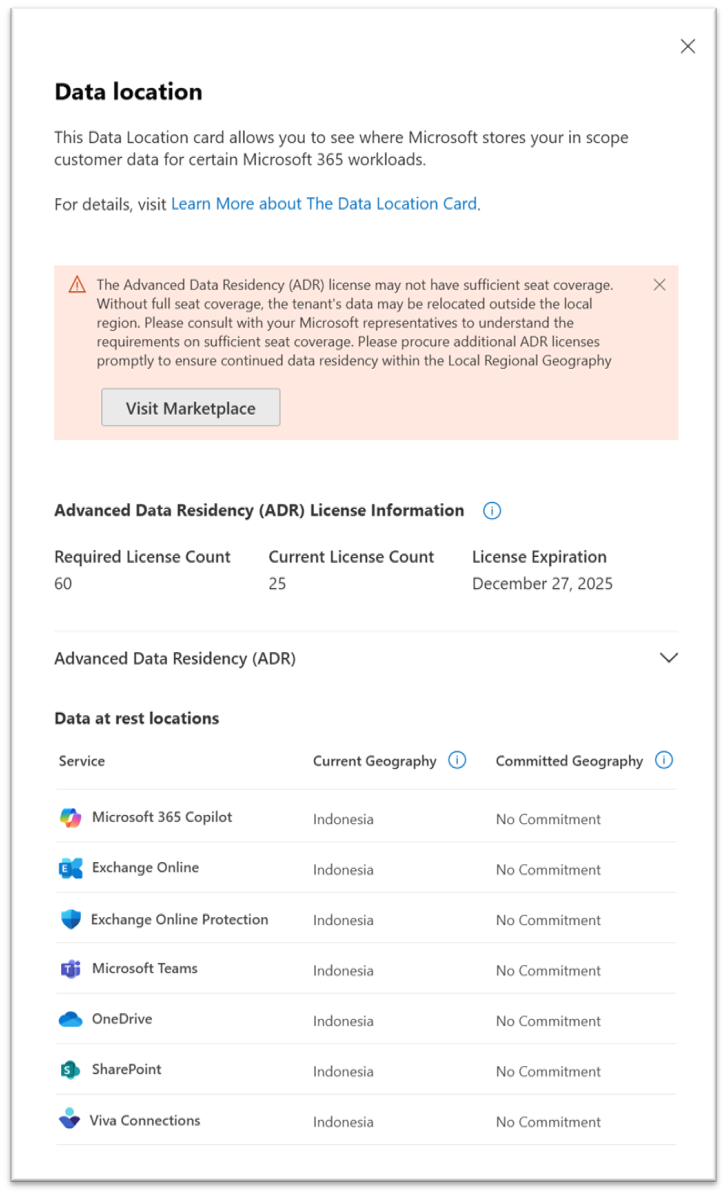Click the SharePoint icon
Screen dimensions: 727x1195
pyautogui.click(x=71, y=1069)
